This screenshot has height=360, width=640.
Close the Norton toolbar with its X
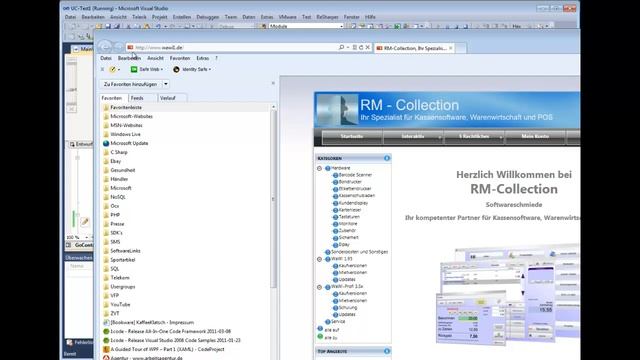(x=102, y=69)
